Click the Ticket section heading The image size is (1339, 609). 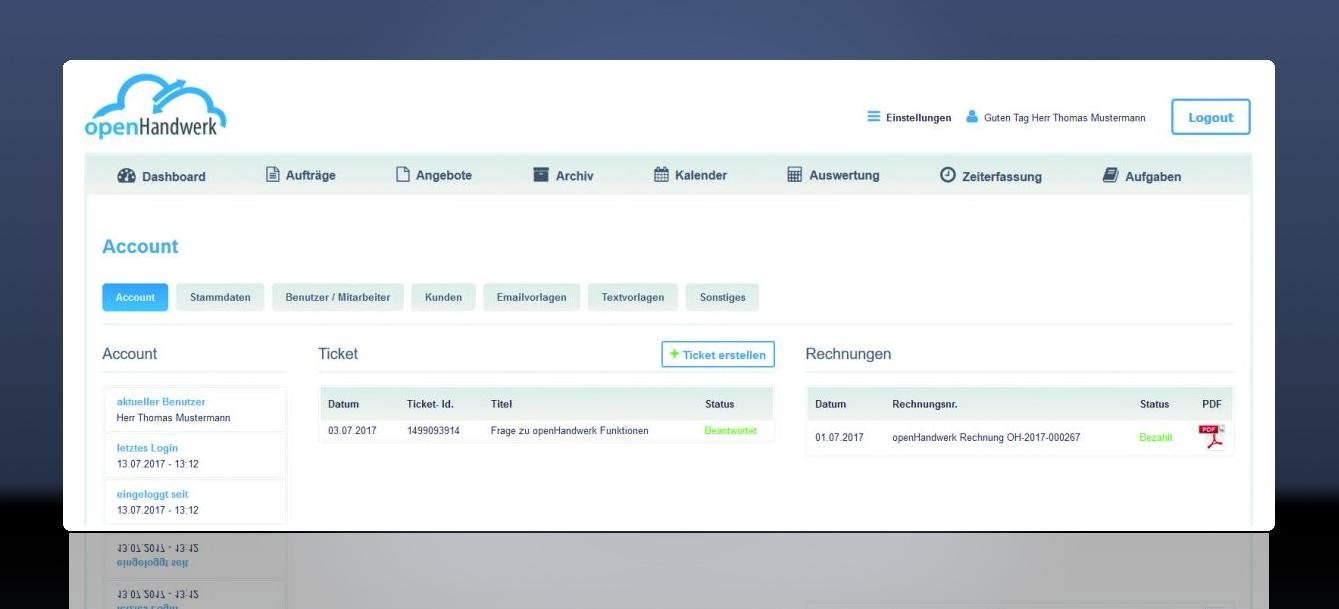pyautogui.click(x=338, y=353)
